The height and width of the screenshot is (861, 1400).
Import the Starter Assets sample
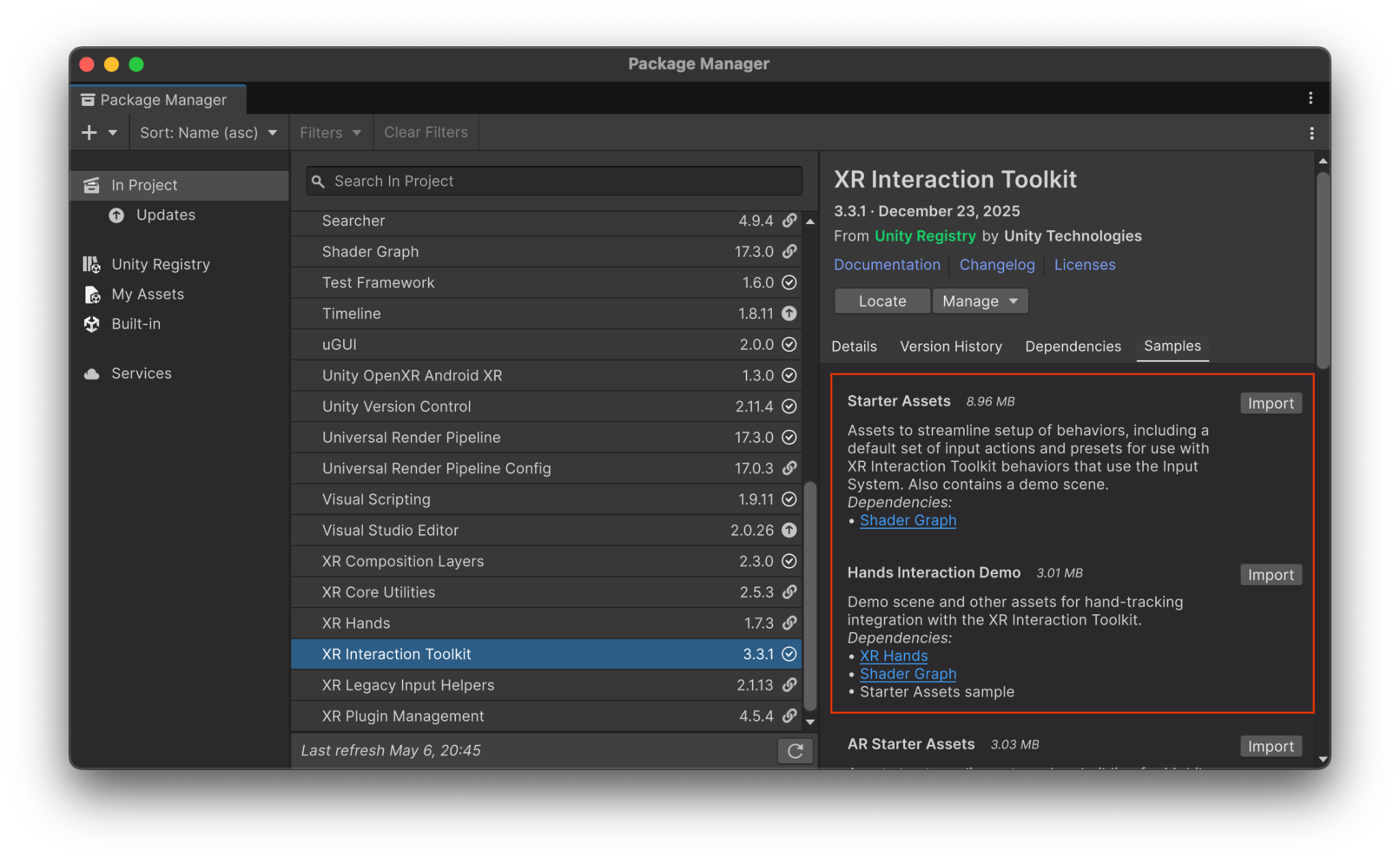pos(1271,404)
